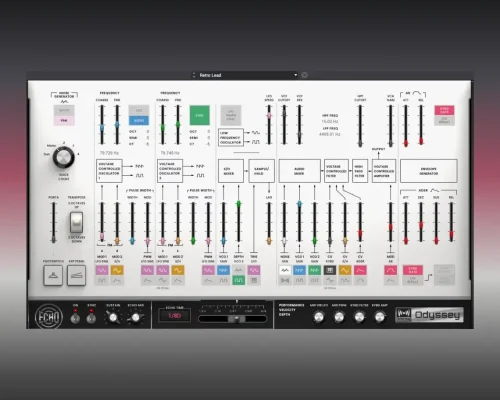Image resolution: width=500 pixels, height=400 pixels.
Task: Step presets with the arrows left of Retro Lead
Action: pos(194,75)
